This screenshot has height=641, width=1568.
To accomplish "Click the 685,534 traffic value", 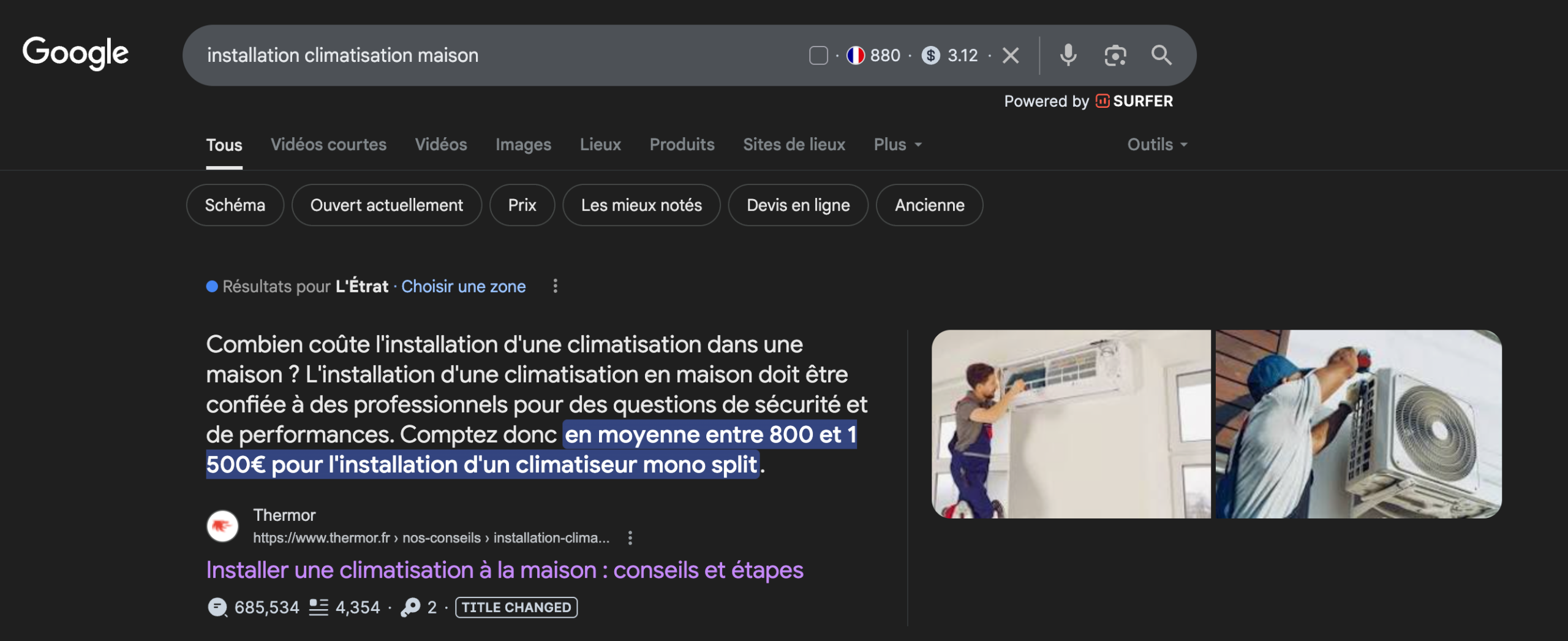I will tap(267, 607).
